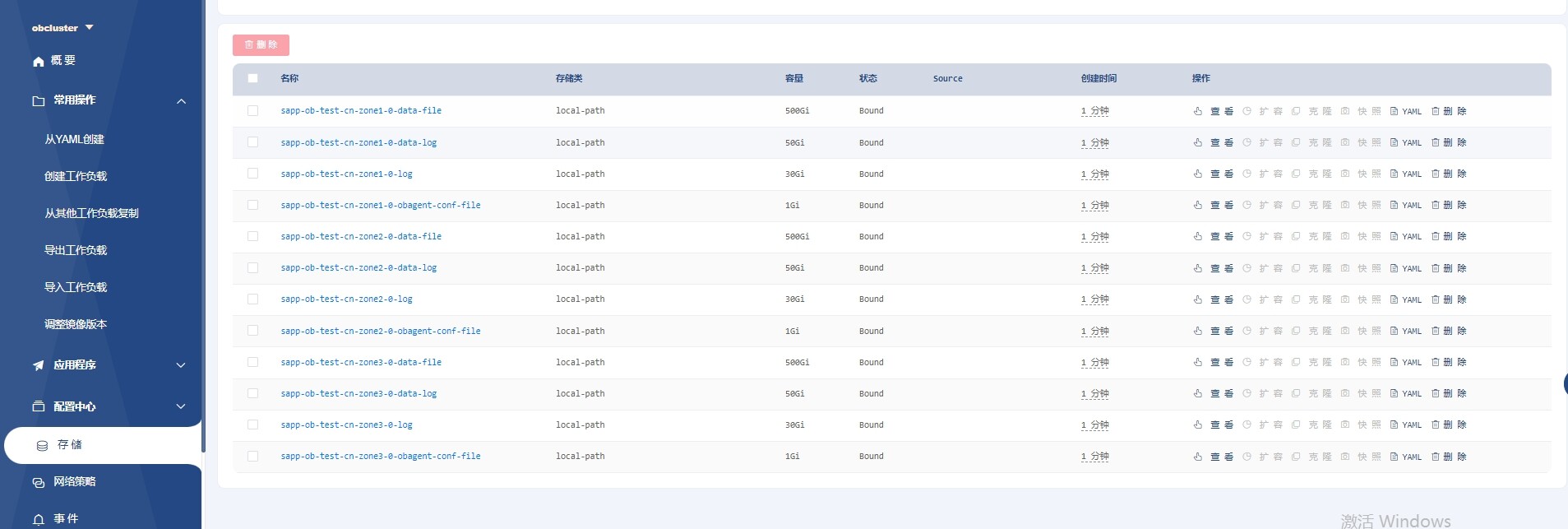Viewport: 1568px width, 529px height.
Task: Click the 容量 column header
Action: (x=794, y=78)
